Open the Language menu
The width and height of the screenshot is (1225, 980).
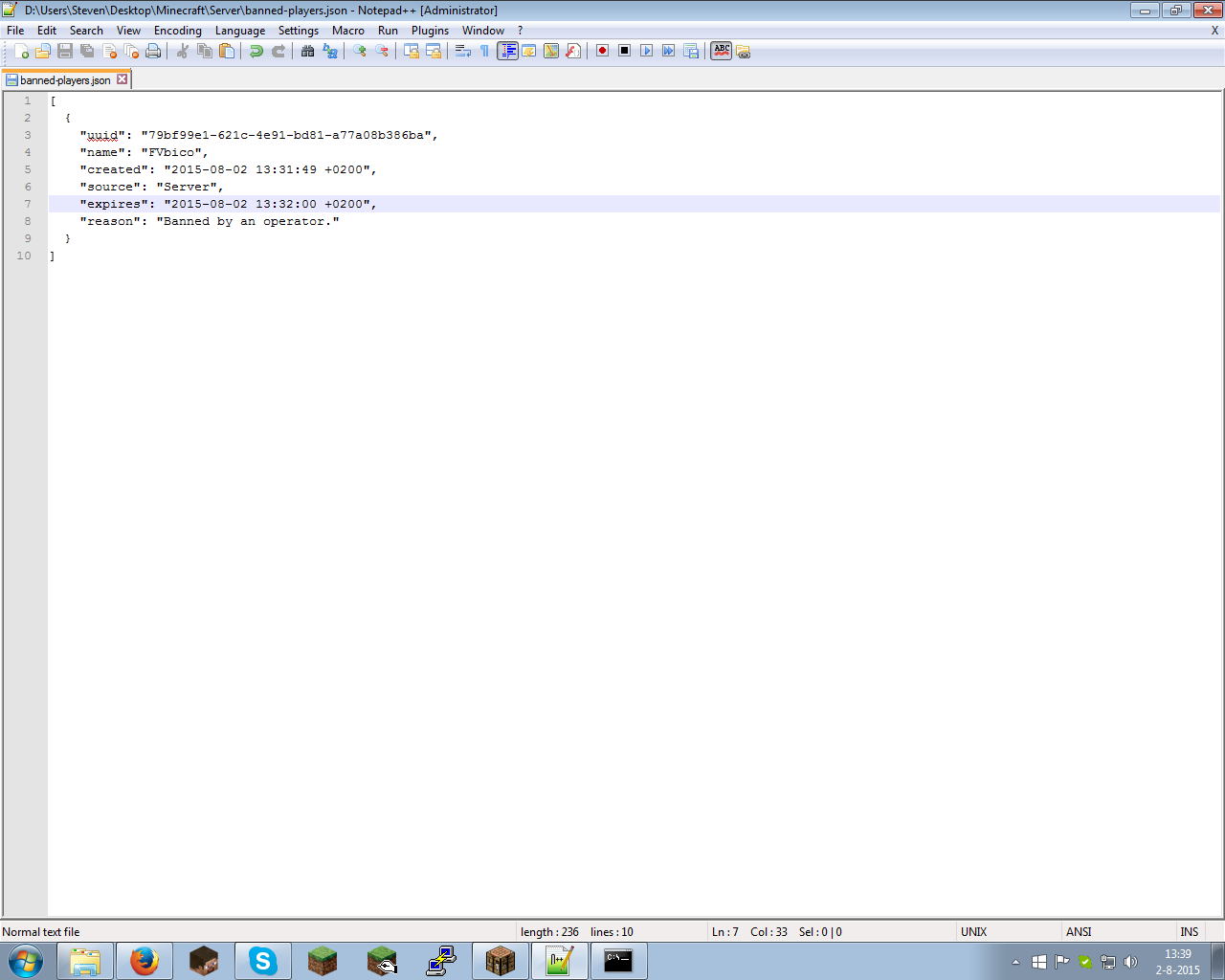pos(240,31)
